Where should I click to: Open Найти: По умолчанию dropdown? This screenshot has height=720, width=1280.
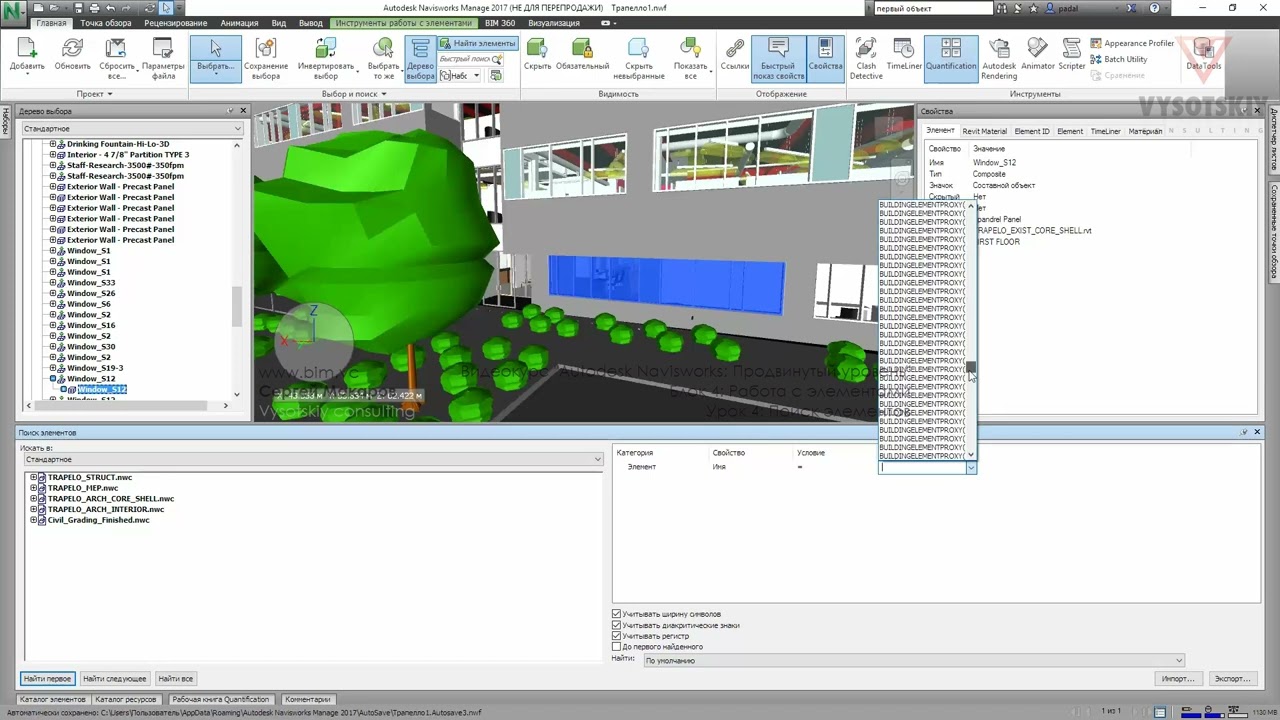coord(913,660)
